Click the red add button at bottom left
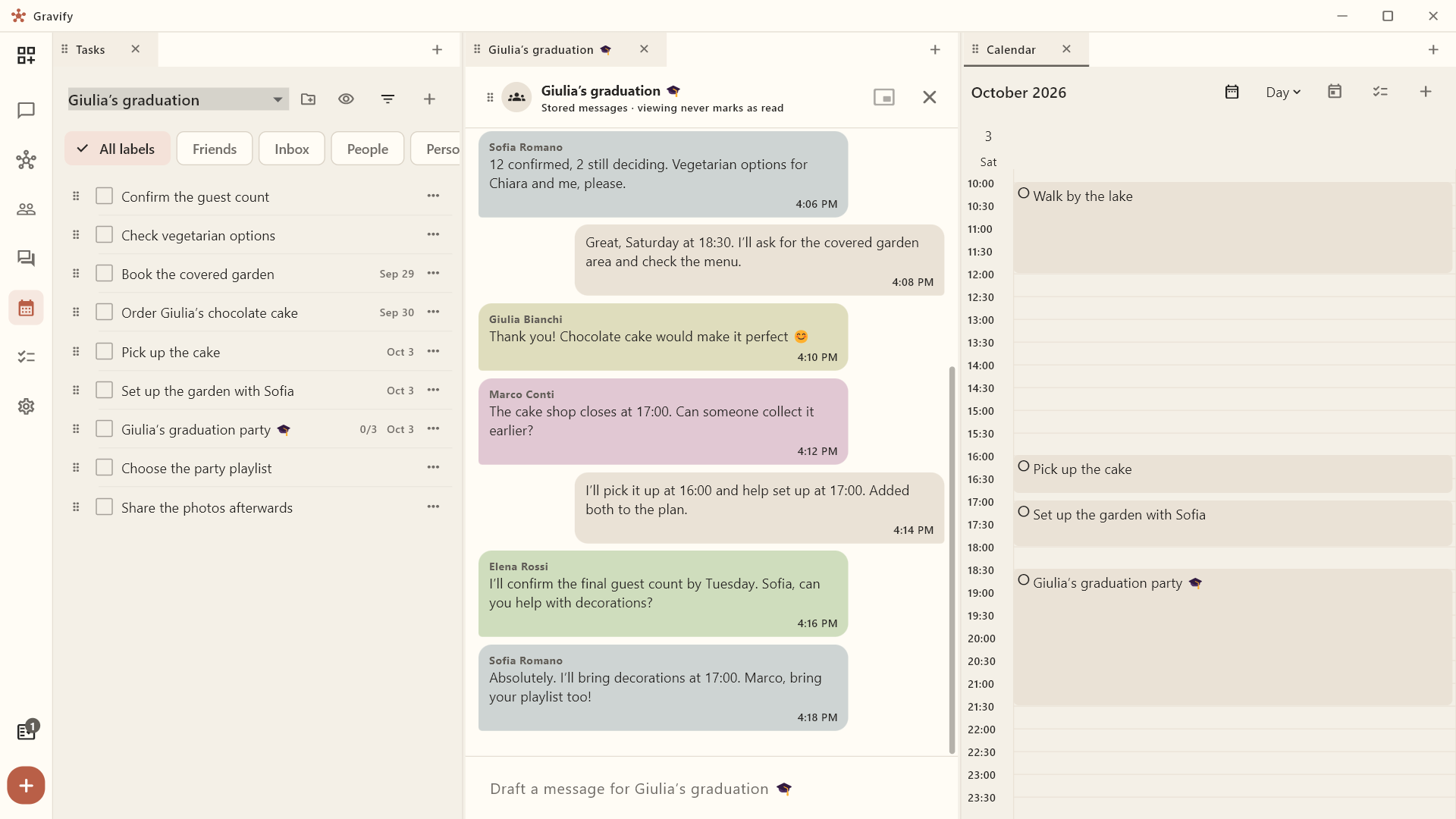 [26, 786]
